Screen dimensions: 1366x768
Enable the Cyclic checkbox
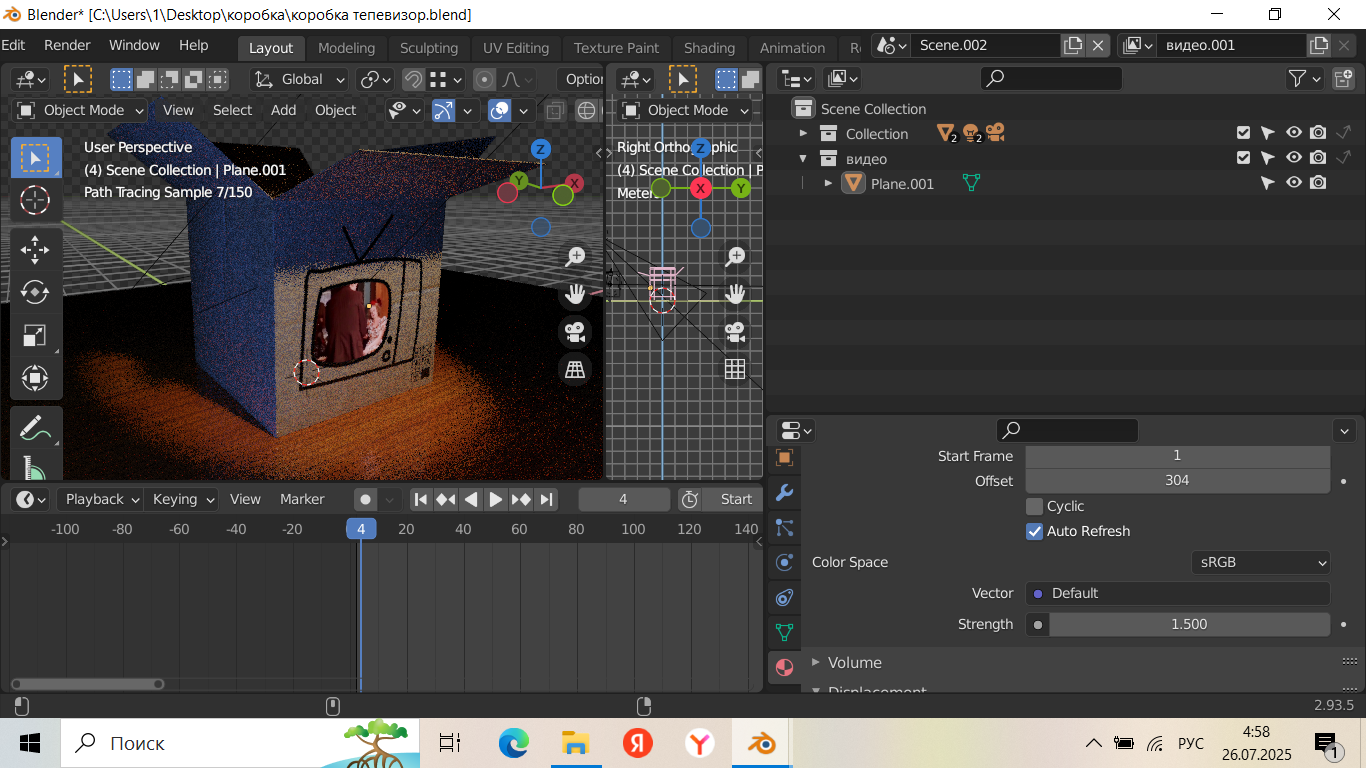coord(1035,507)
